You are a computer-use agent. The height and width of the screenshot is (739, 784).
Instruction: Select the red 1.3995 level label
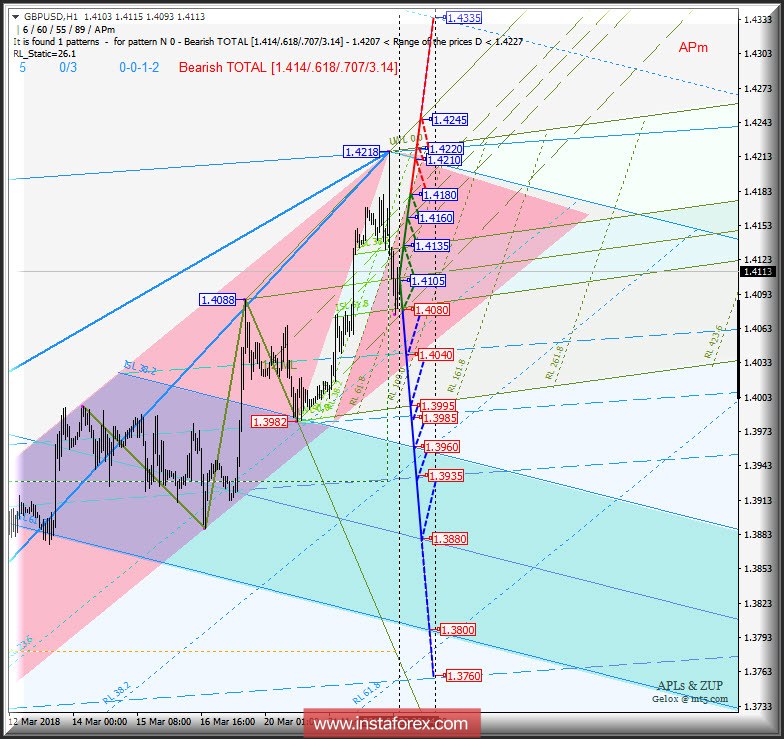tap(438, 406)
